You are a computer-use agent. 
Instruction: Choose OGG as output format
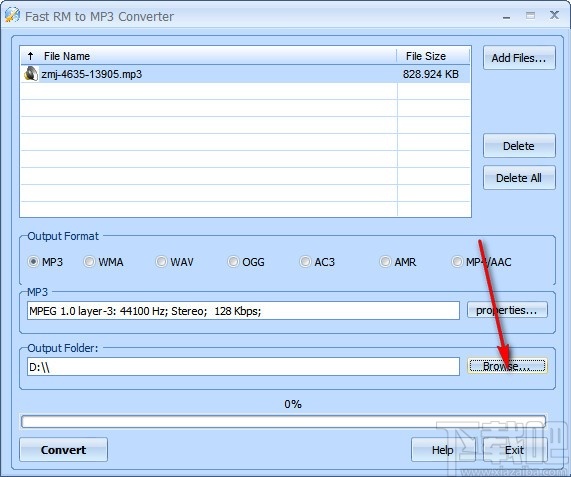233,261
